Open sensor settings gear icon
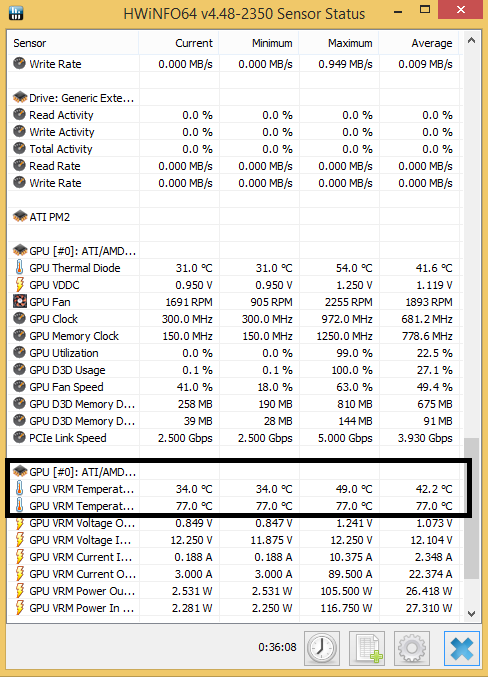488x677 pixels. 412,648
